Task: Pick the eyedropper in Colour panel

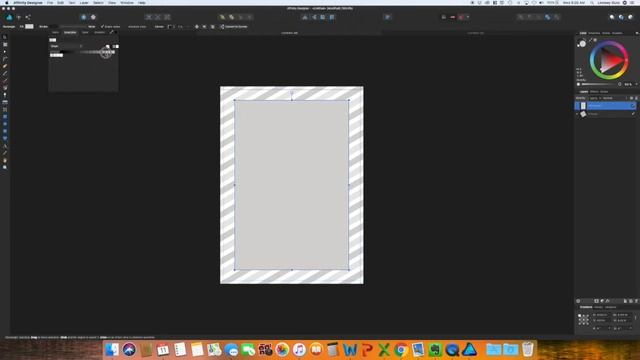Action: [x=591, y=40]
